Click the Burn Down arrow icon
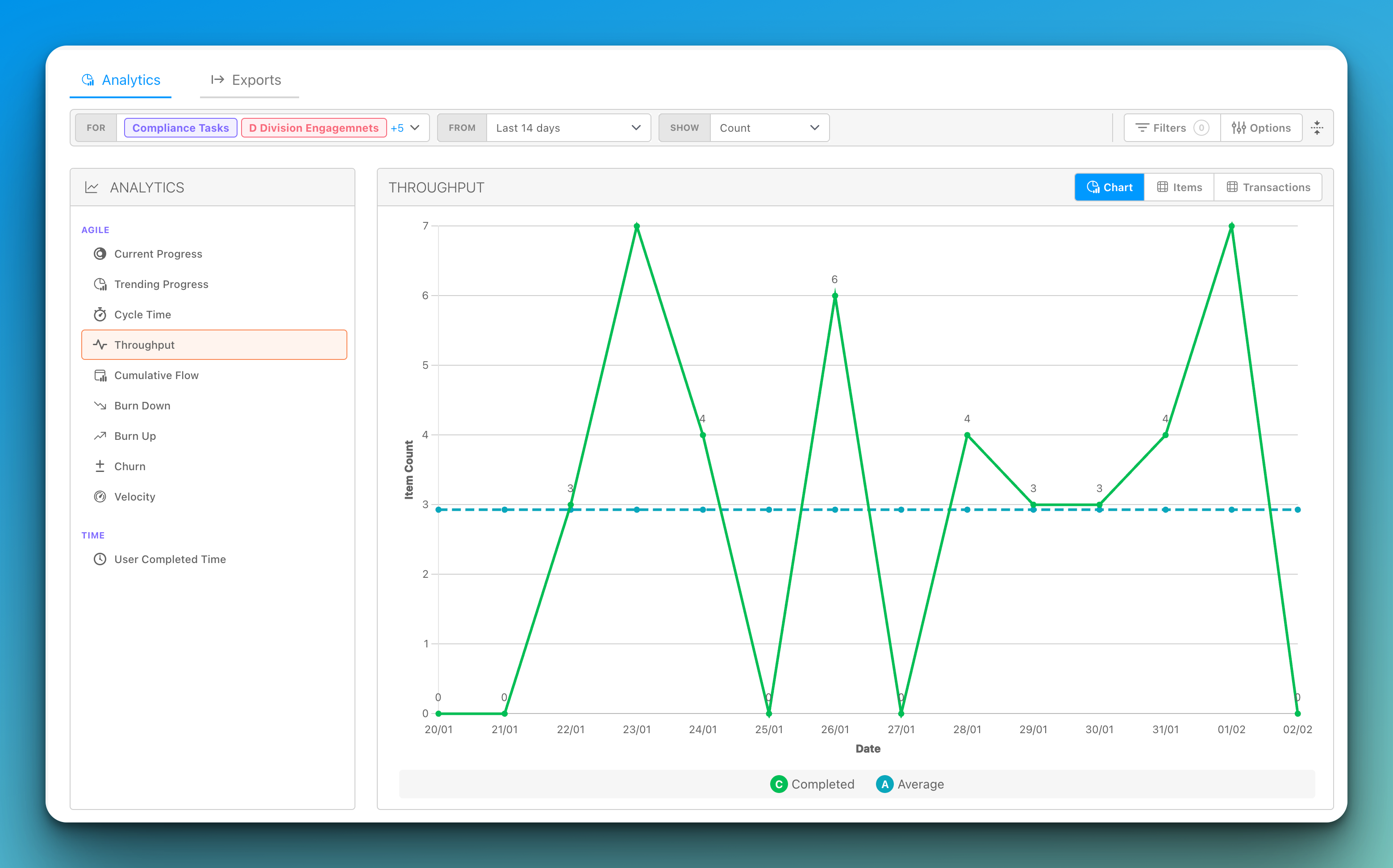 point(100,406)
